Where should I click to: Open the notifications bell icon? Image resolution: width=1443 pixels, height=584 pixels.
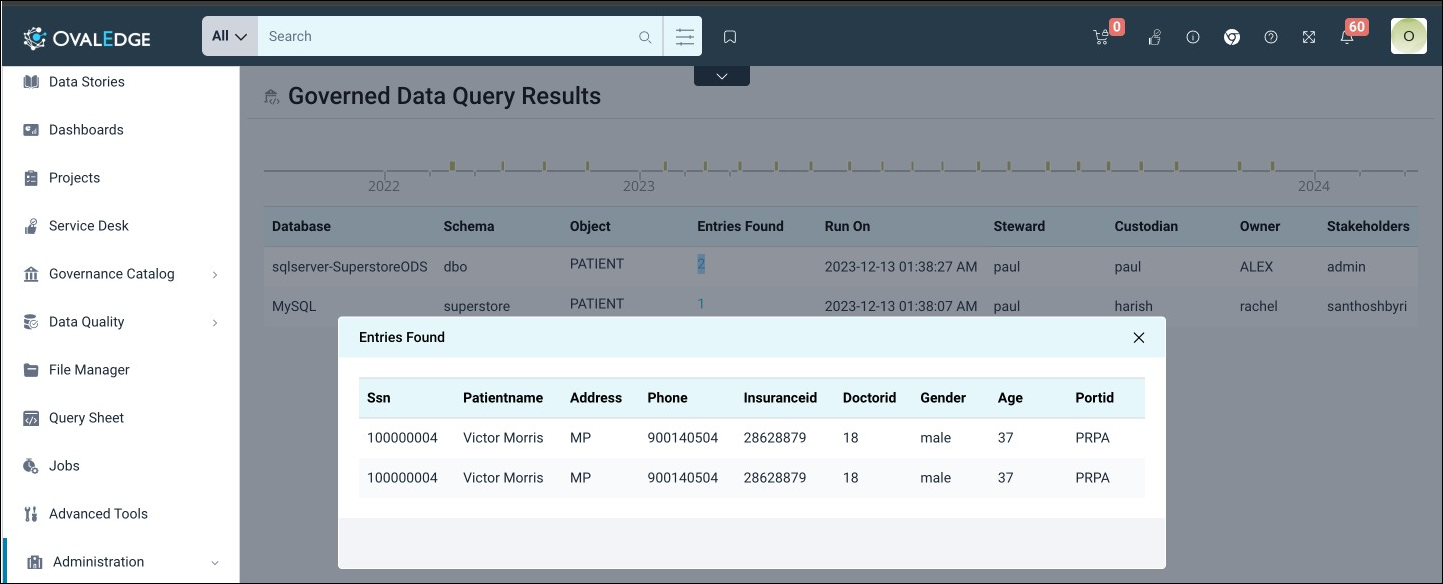coord(1347,37)
